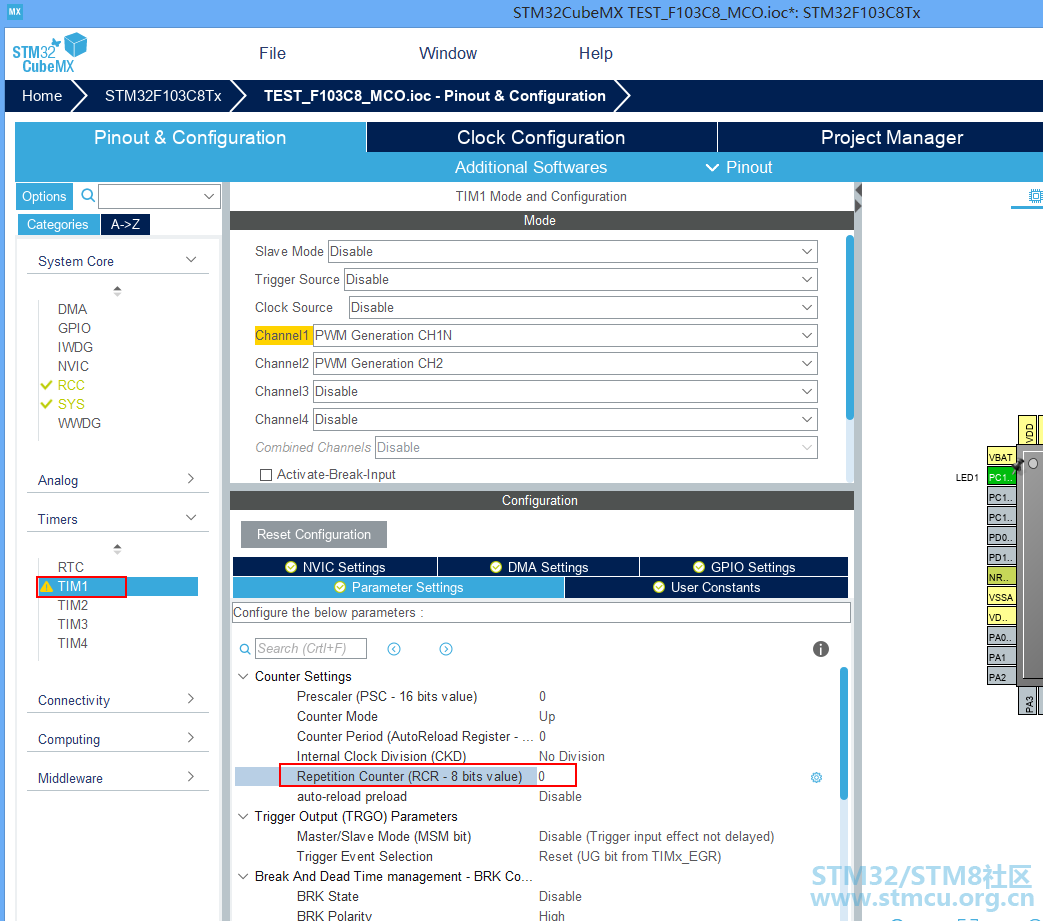
Task: Open the User Constants tab
Action: pos(706,587)
